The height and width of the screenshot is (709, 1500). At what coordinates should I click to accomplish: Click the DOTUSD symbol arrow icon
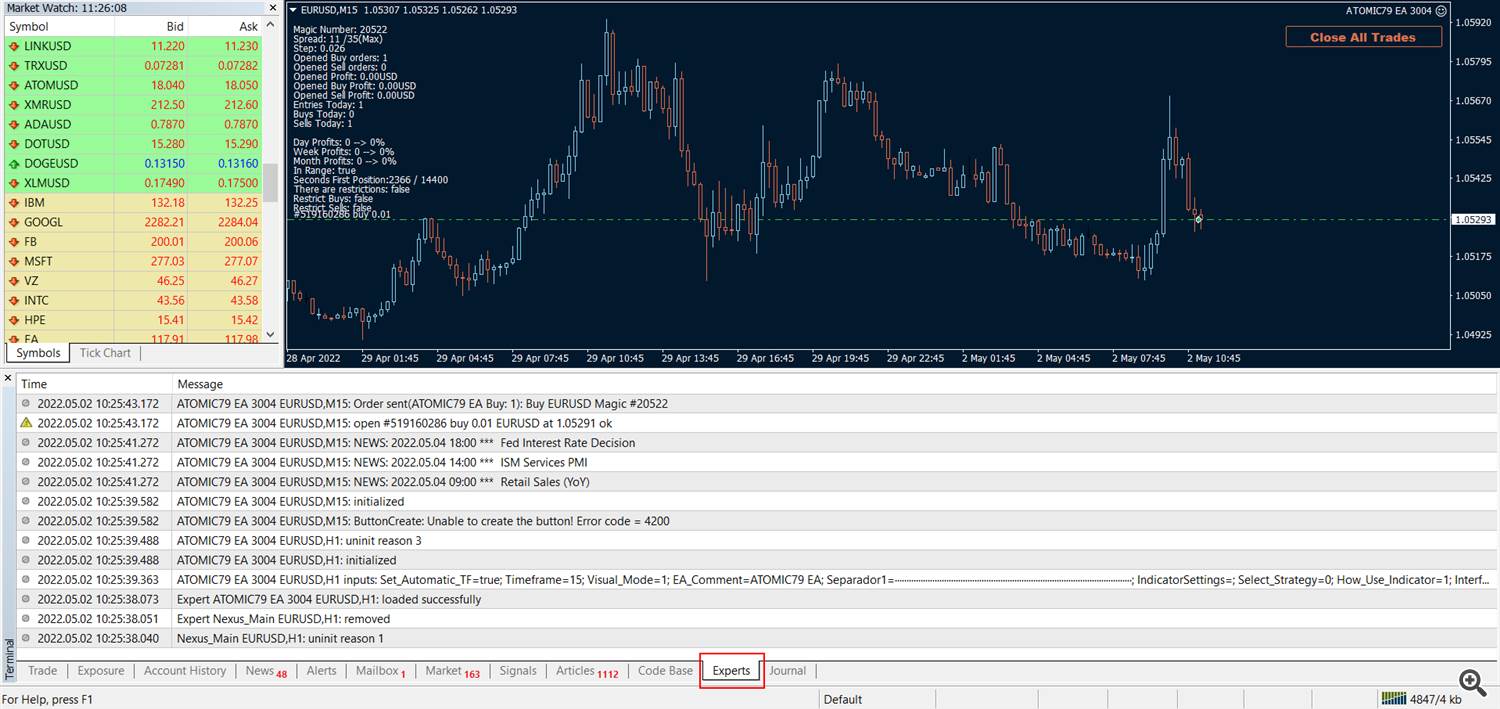[14, 144]
